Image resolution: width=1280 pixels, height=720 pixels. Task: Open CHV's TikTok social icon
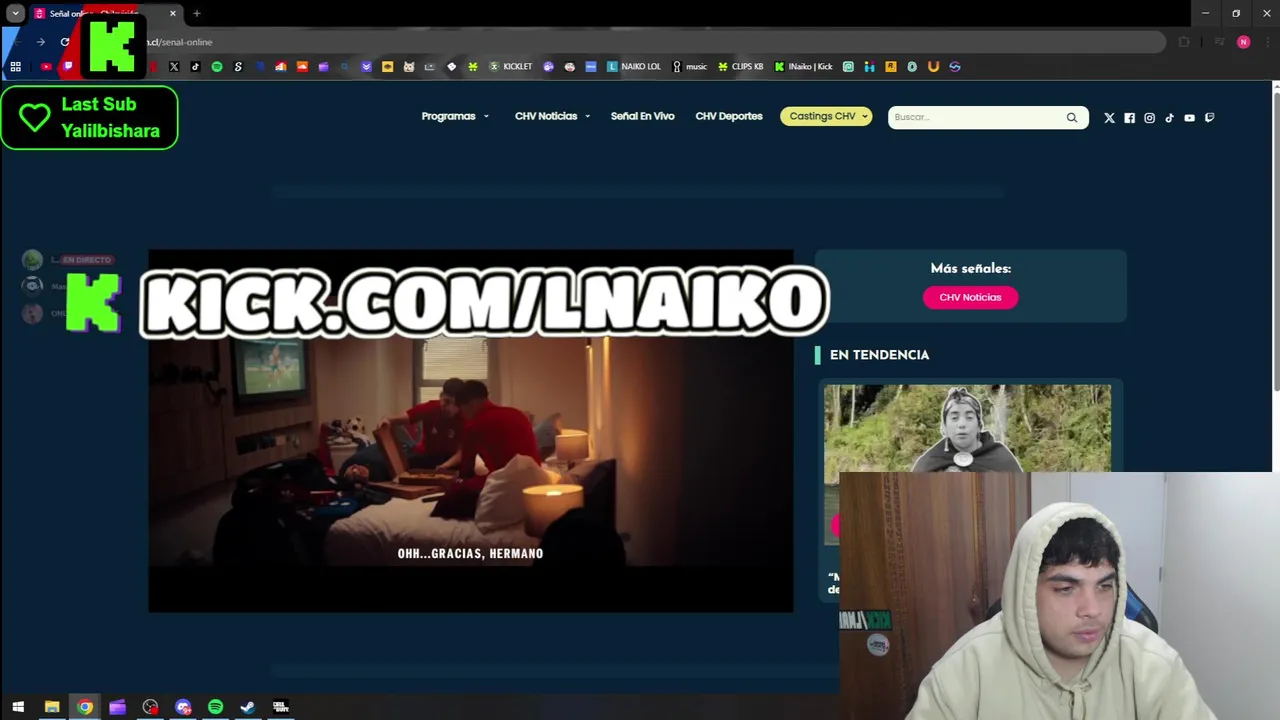(1169, 118)
